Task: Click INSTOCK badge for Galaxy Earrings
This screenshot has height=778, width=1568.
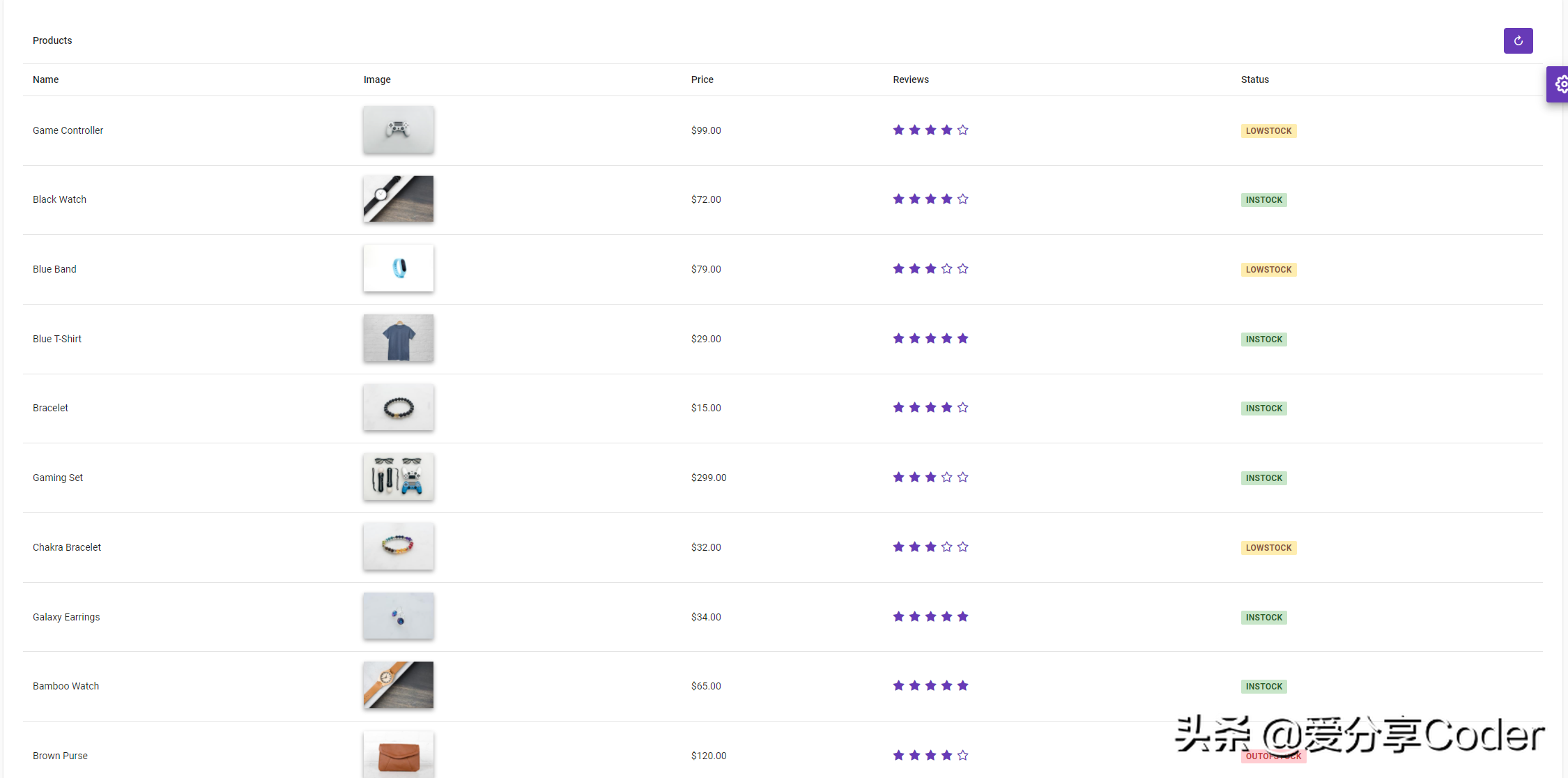Action: (1263, 618)
